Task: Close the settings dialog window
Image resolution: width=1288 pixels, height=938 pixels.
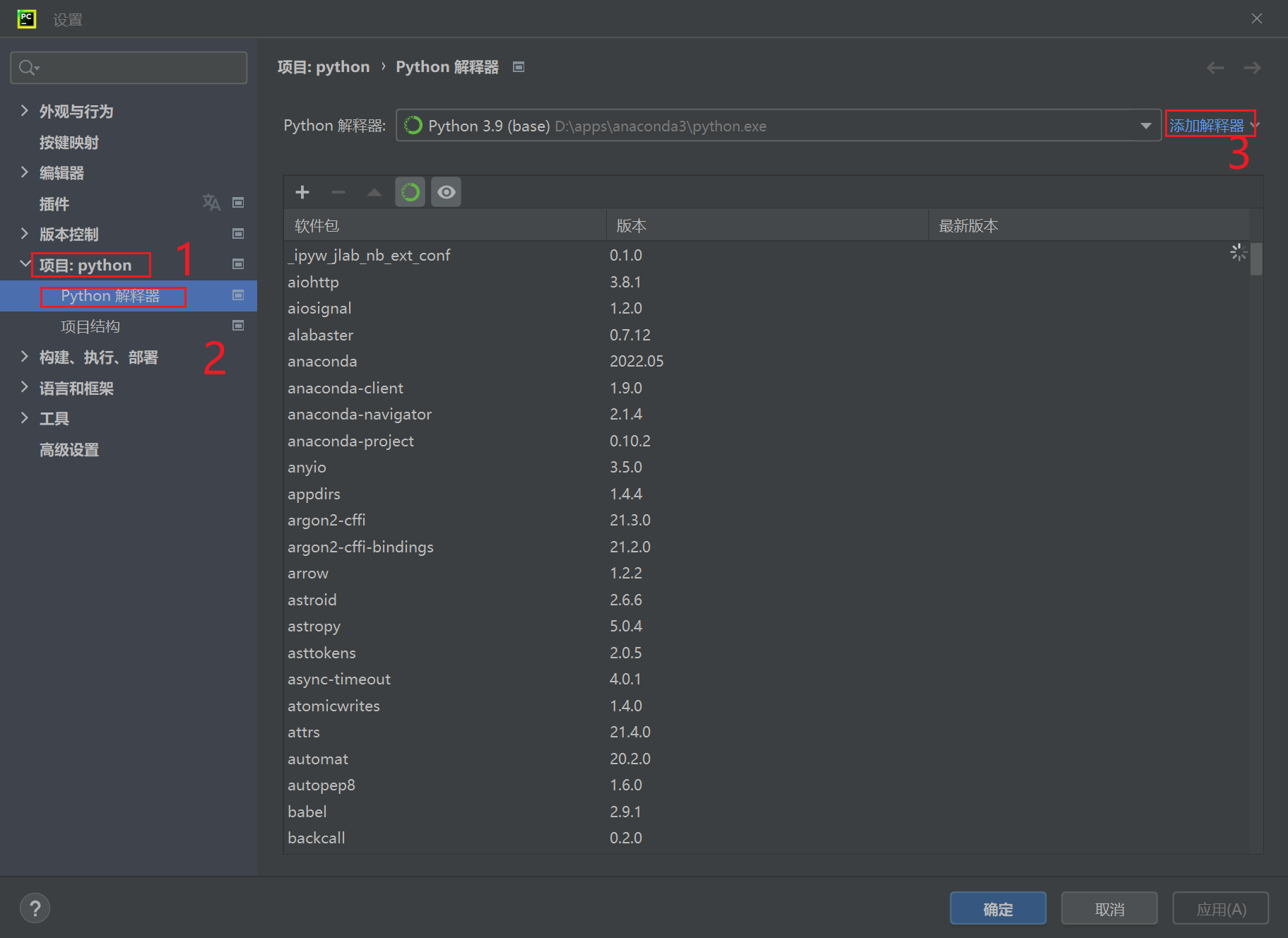Action: coord(1256,19)
